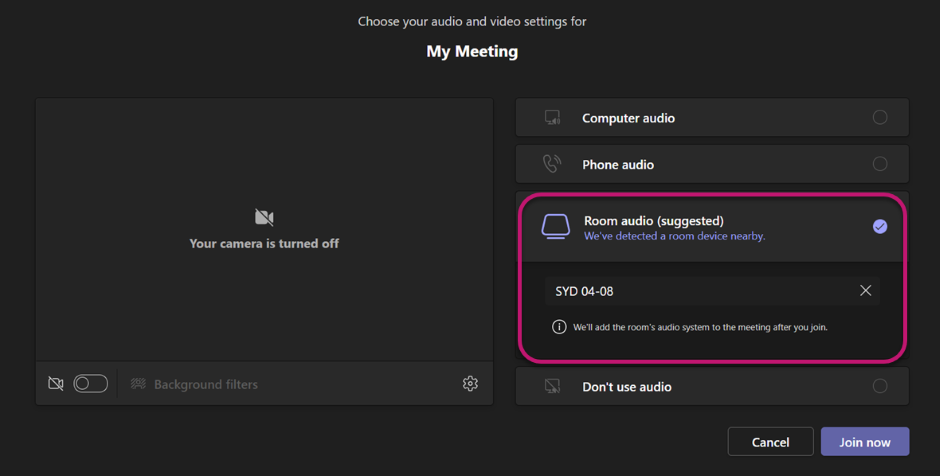940x476 pixels.
Task: Select the Don't use audio radio button
Action: pos(879,386)
